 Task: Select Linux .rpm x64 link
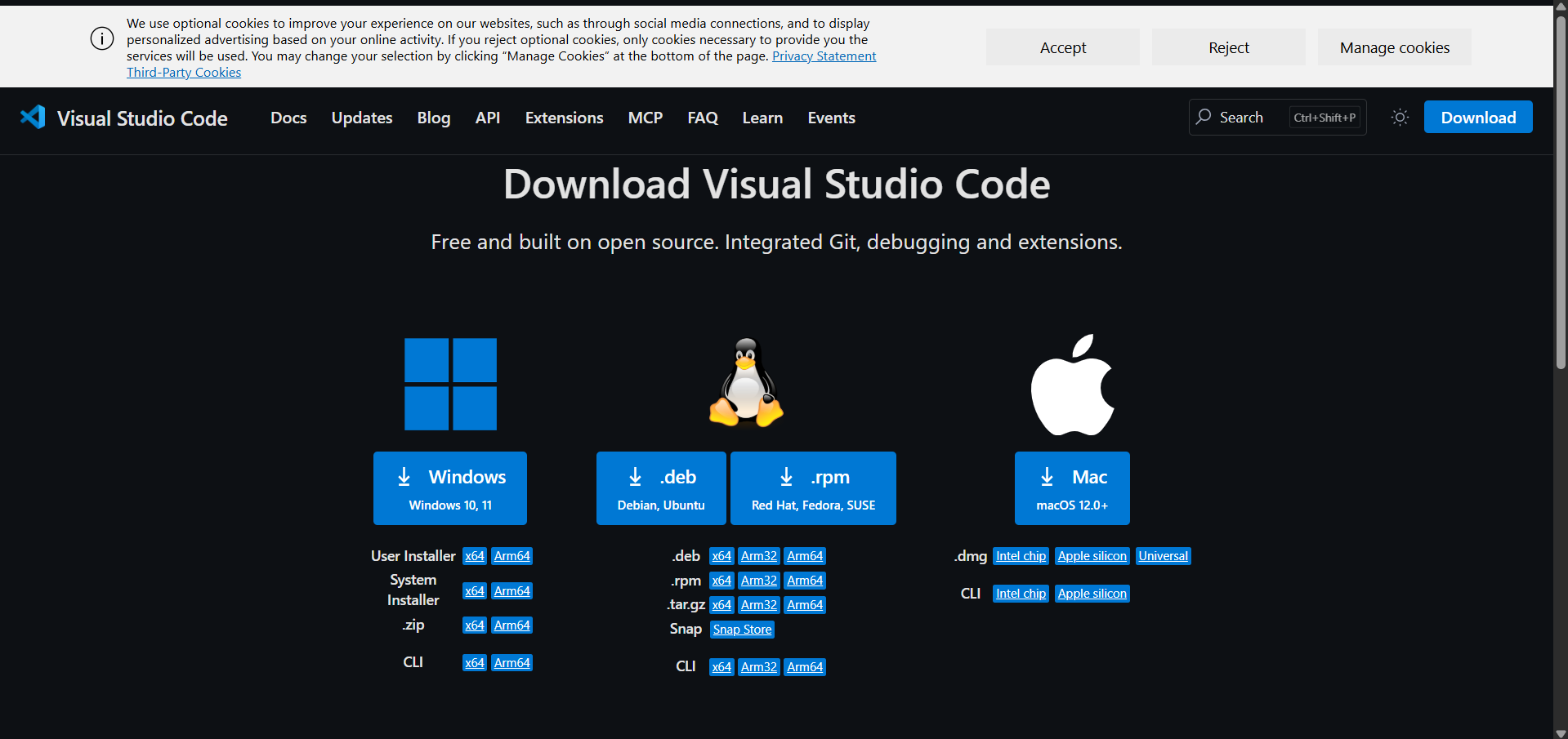[x=721, y=581]
